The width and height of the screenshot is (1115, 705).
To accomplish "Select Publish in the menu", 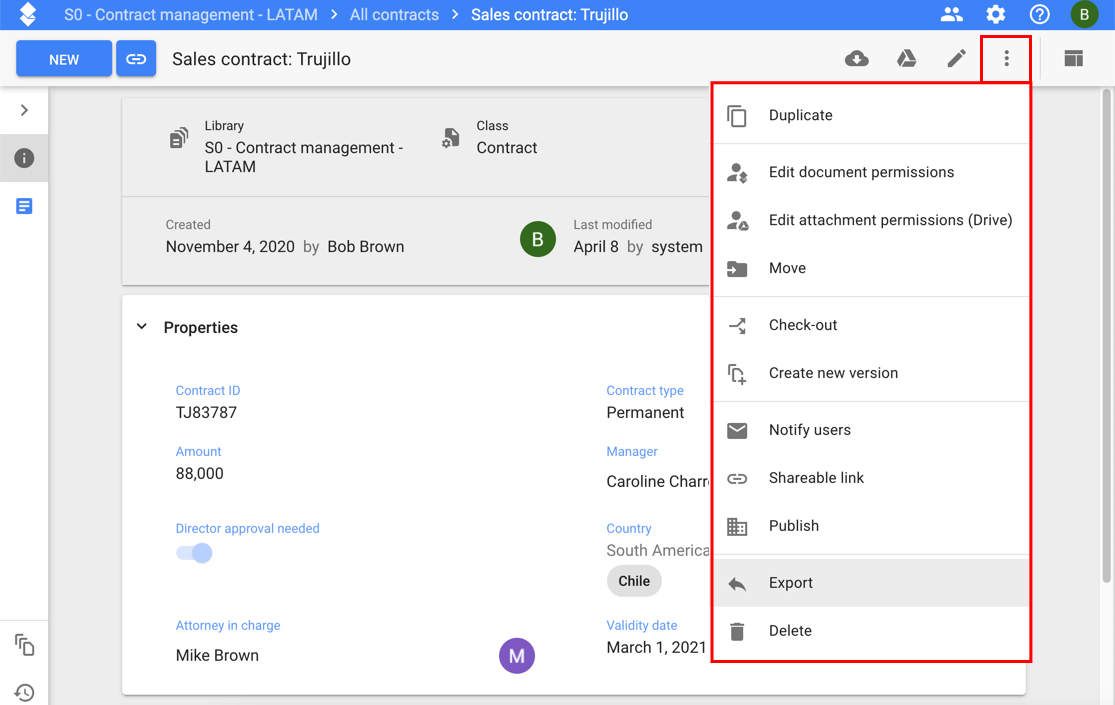I will [x=872, y=526].
